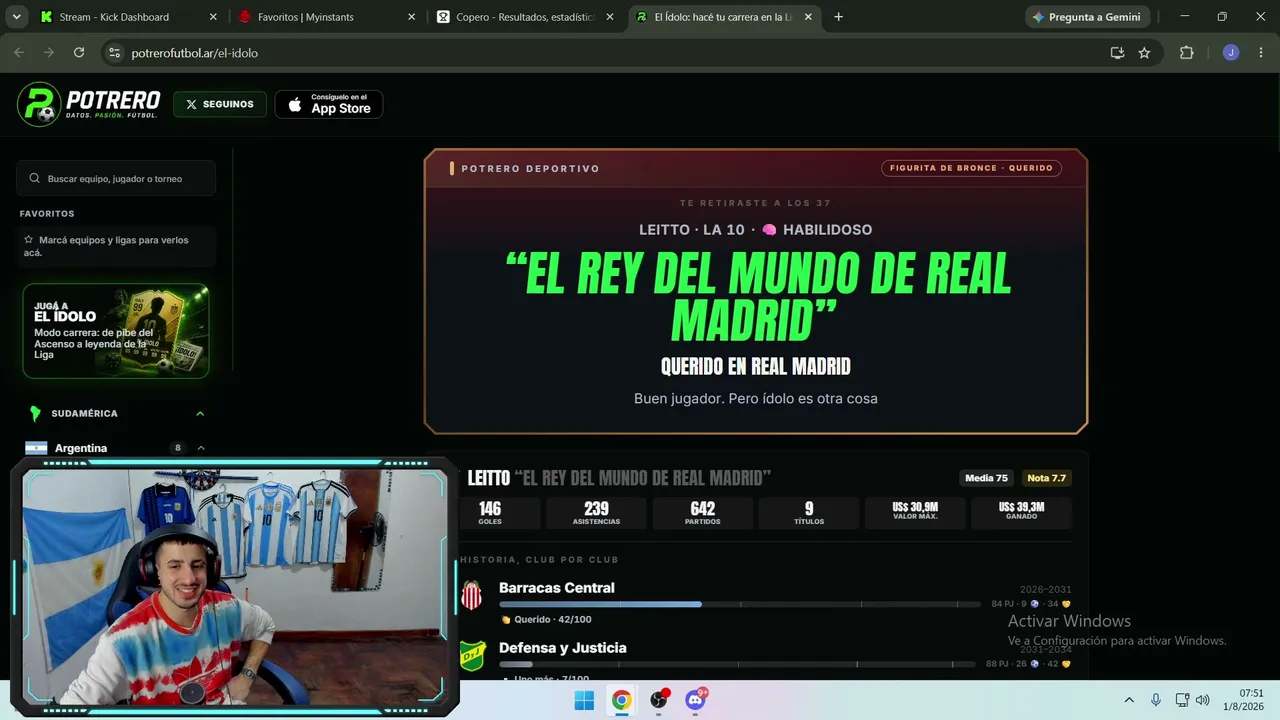Click the X Seguinos button

click(220, 104)
